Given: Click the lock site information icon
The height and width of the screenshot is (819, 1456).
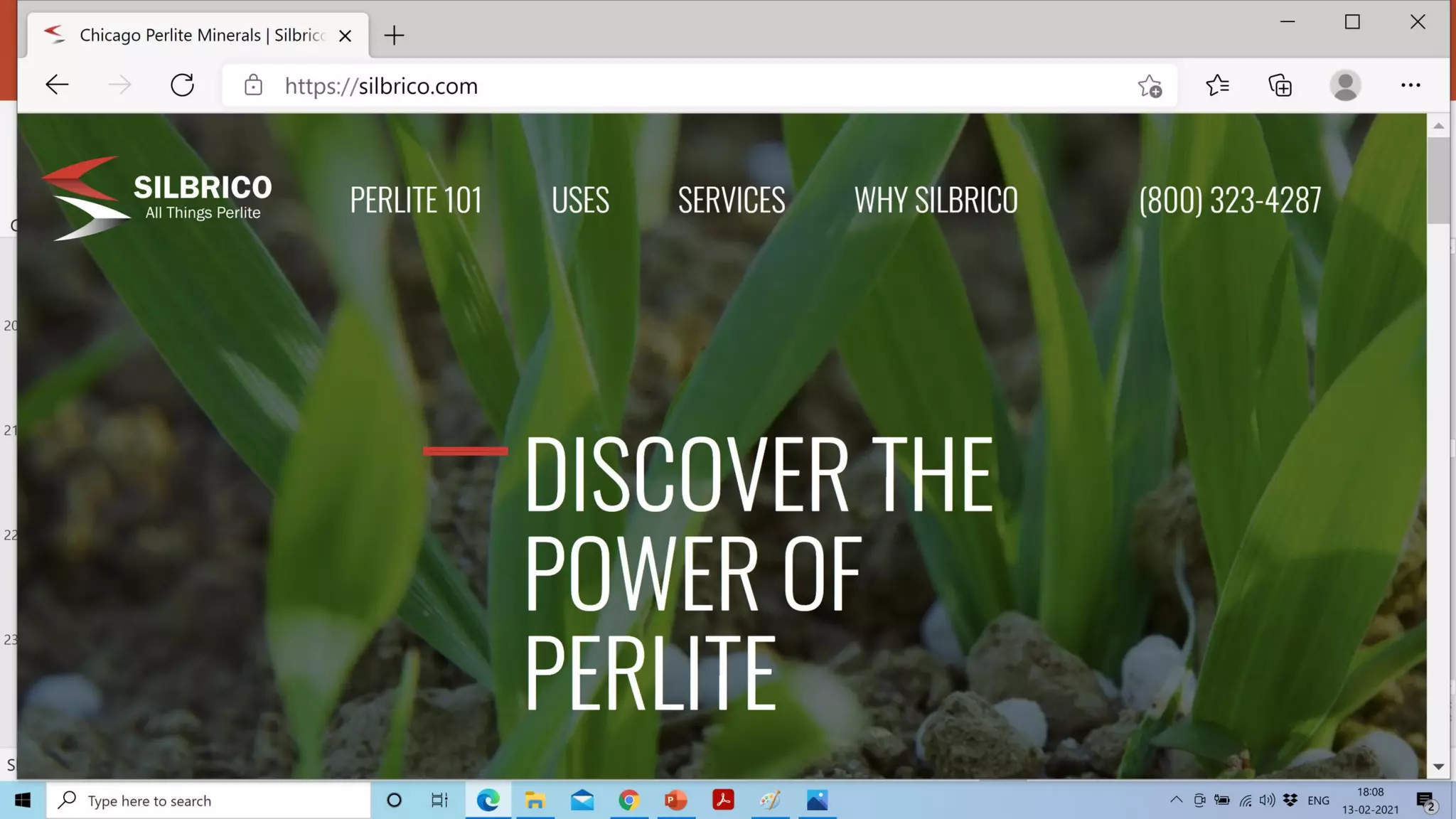Looking at the screenshot, I should pyautogui.click(x=253, y=86).
